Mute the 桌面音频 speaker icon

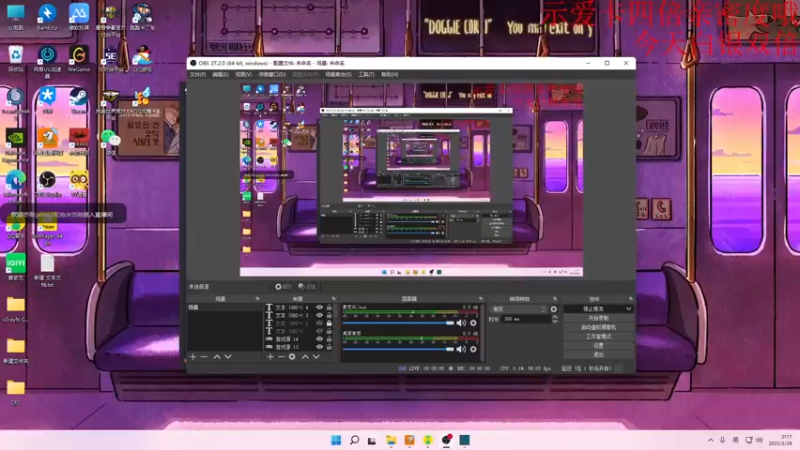(x=461, y=349)
